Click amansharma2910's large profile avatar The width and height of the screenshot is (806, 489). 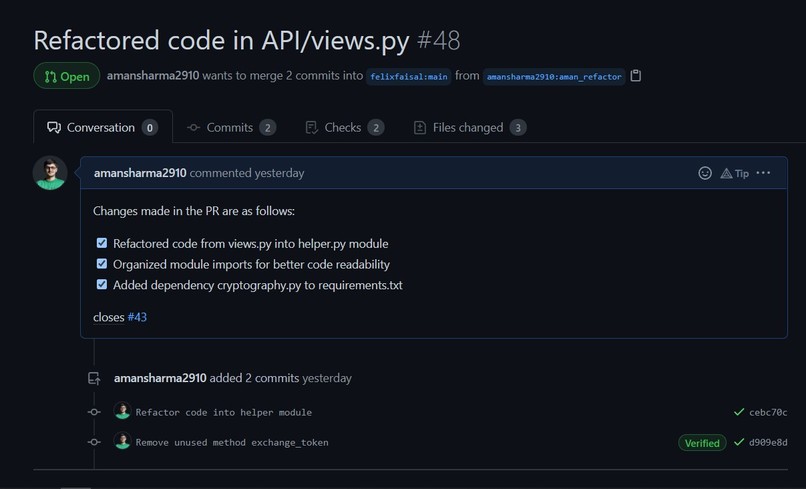50,173
